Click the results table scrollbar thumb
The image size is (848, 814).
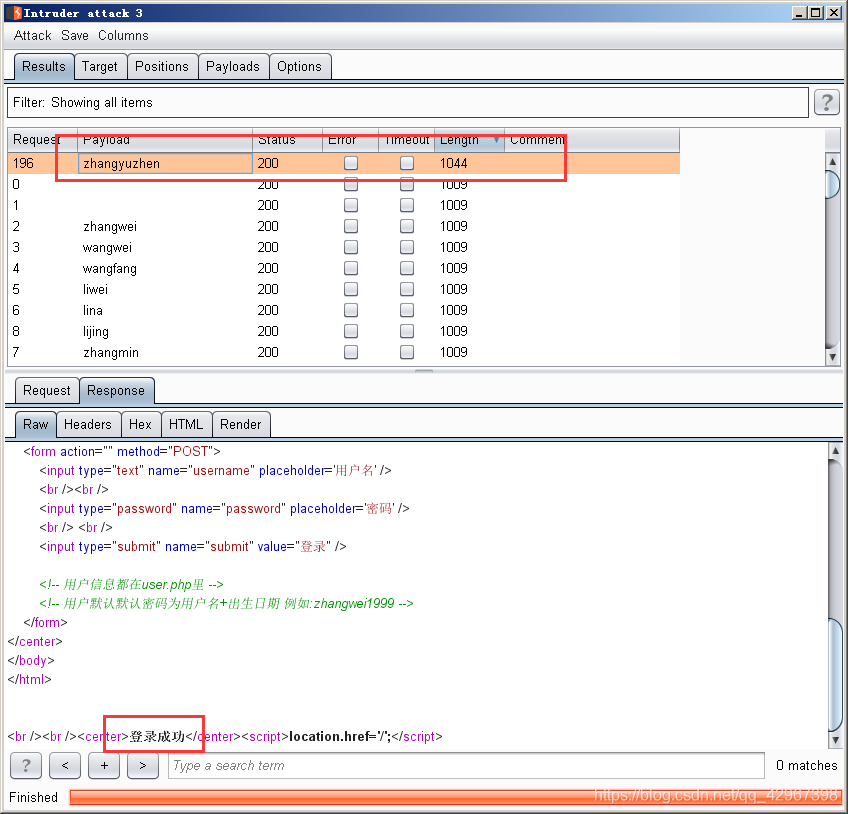tap(832, 184)
